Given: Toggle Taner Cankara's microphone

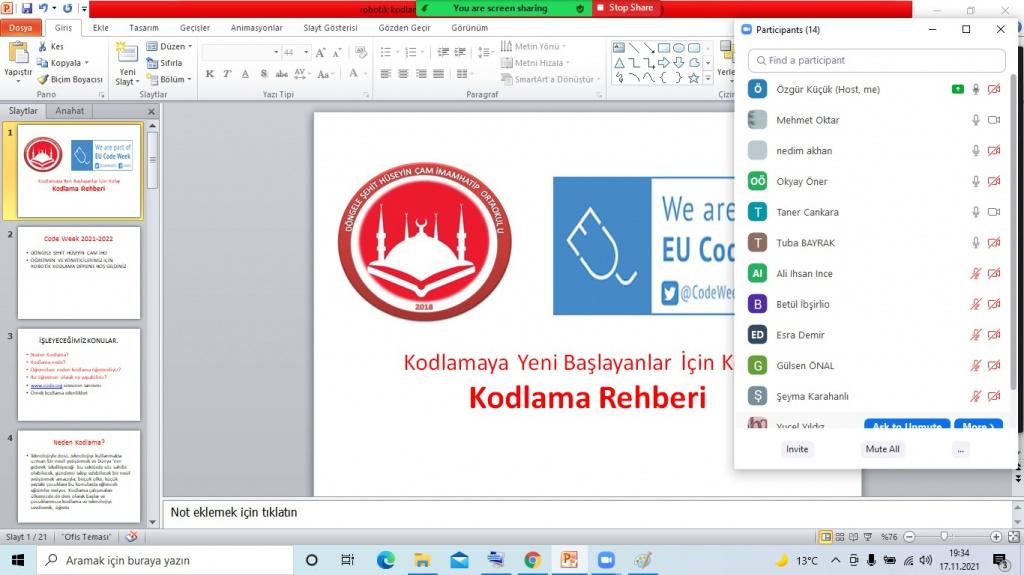Looking at the screenshot, I should click(976, 212).
